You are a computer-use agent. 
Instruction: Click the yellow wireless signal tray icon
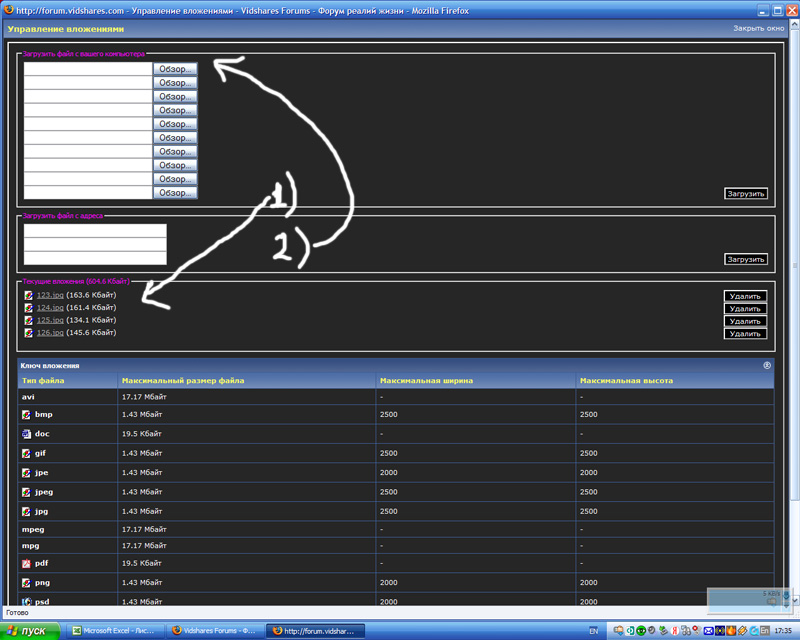(720, 631)
